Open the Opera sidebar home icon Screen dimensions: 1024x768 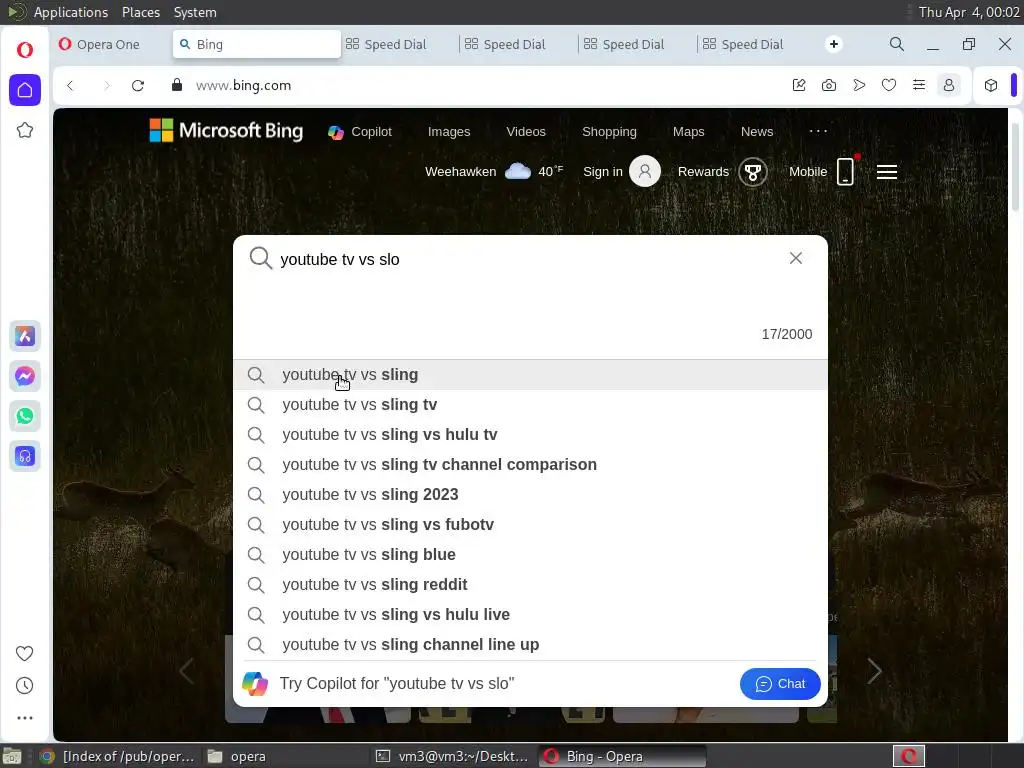pyautogui.click(x=25, y=89)
